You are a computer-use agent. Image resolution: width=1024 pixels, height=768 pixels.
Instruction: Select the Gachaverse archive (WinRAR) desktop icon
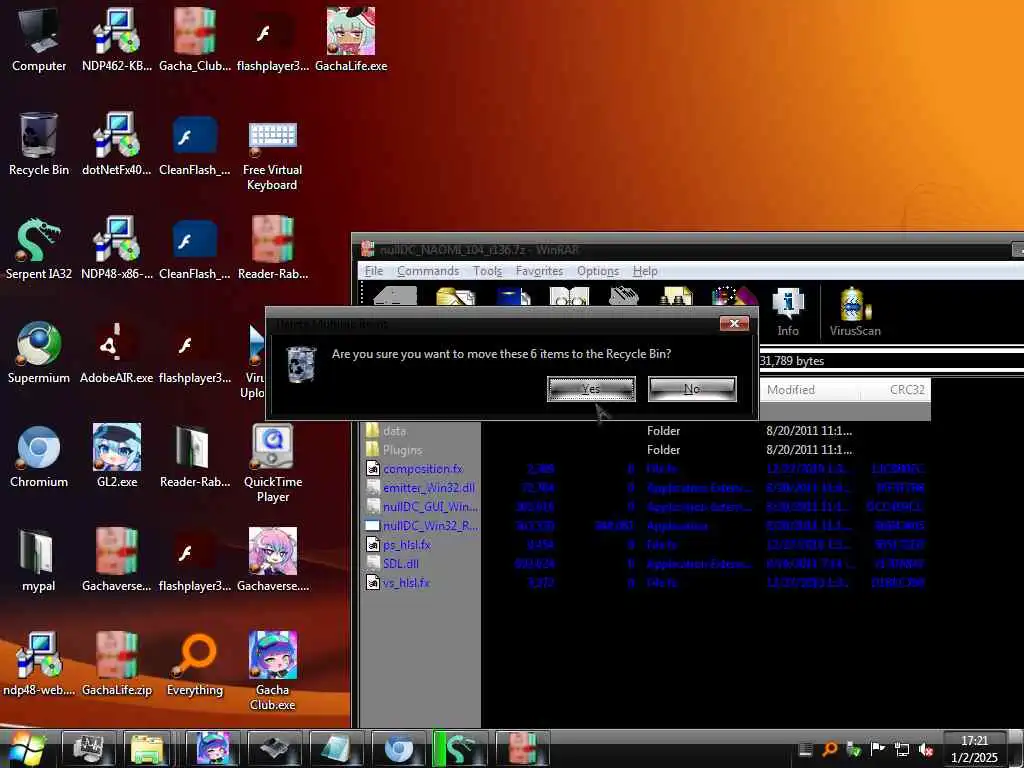[117, 560]
